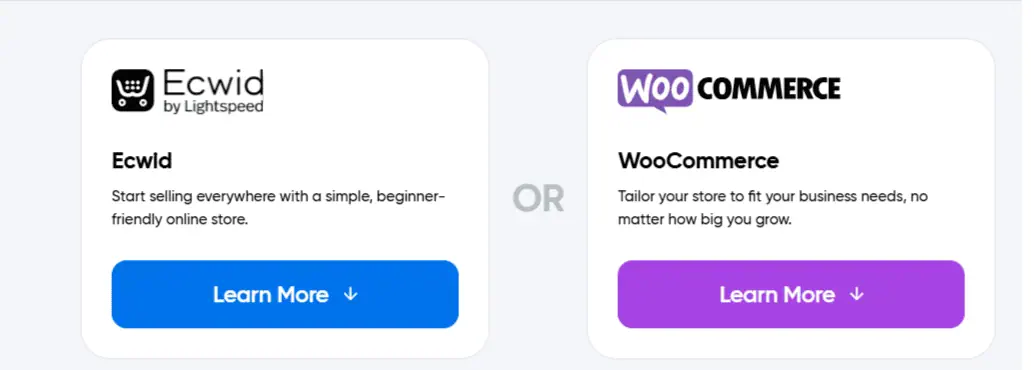Click the large Ecwid wordmark in the logo
1034x370 pixels.
pos(213,83)
